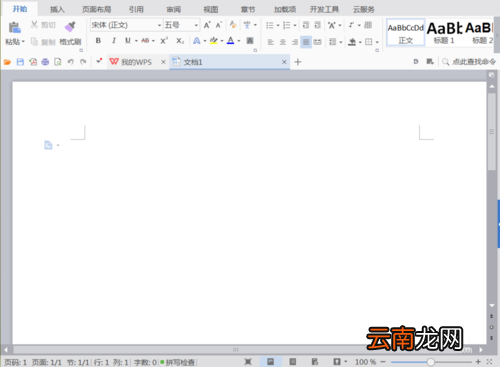This screenshot has width=500, height=367.
Task: Align text left
Action: pos(271,42)
